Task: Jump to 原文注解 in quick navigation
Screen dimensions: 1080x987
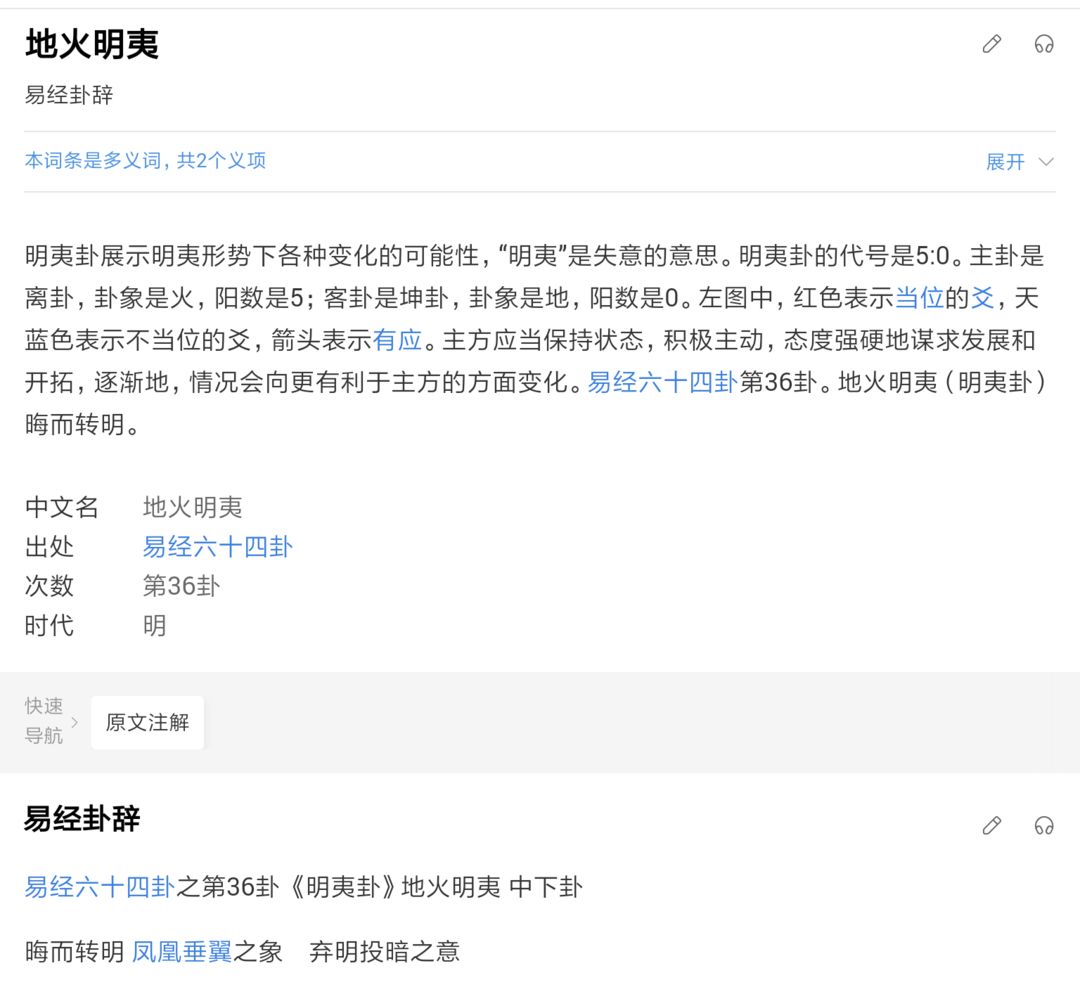Action: pyautogui.click(x=147, y=722)
